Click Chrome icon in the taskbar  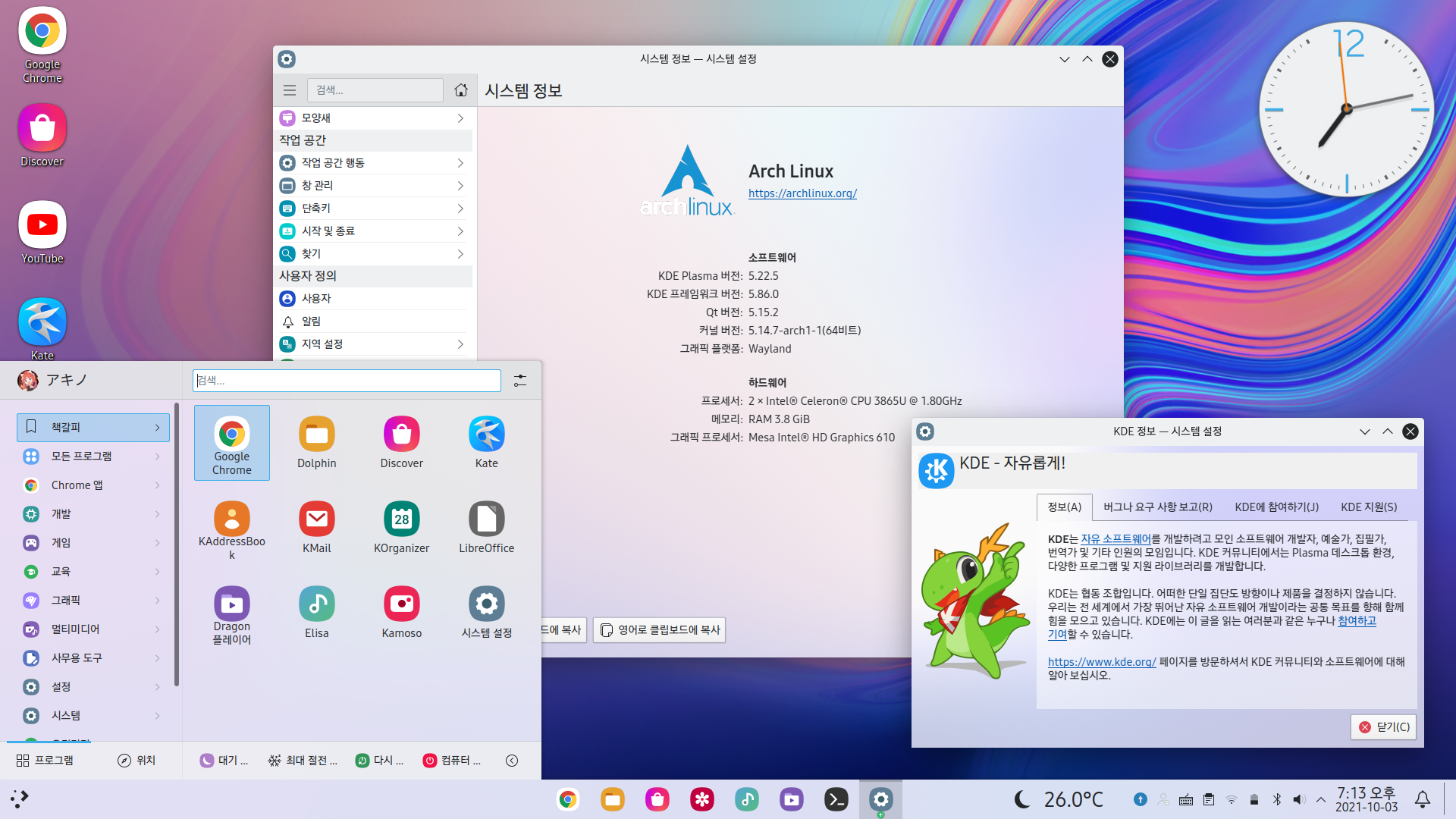[568, 799]
